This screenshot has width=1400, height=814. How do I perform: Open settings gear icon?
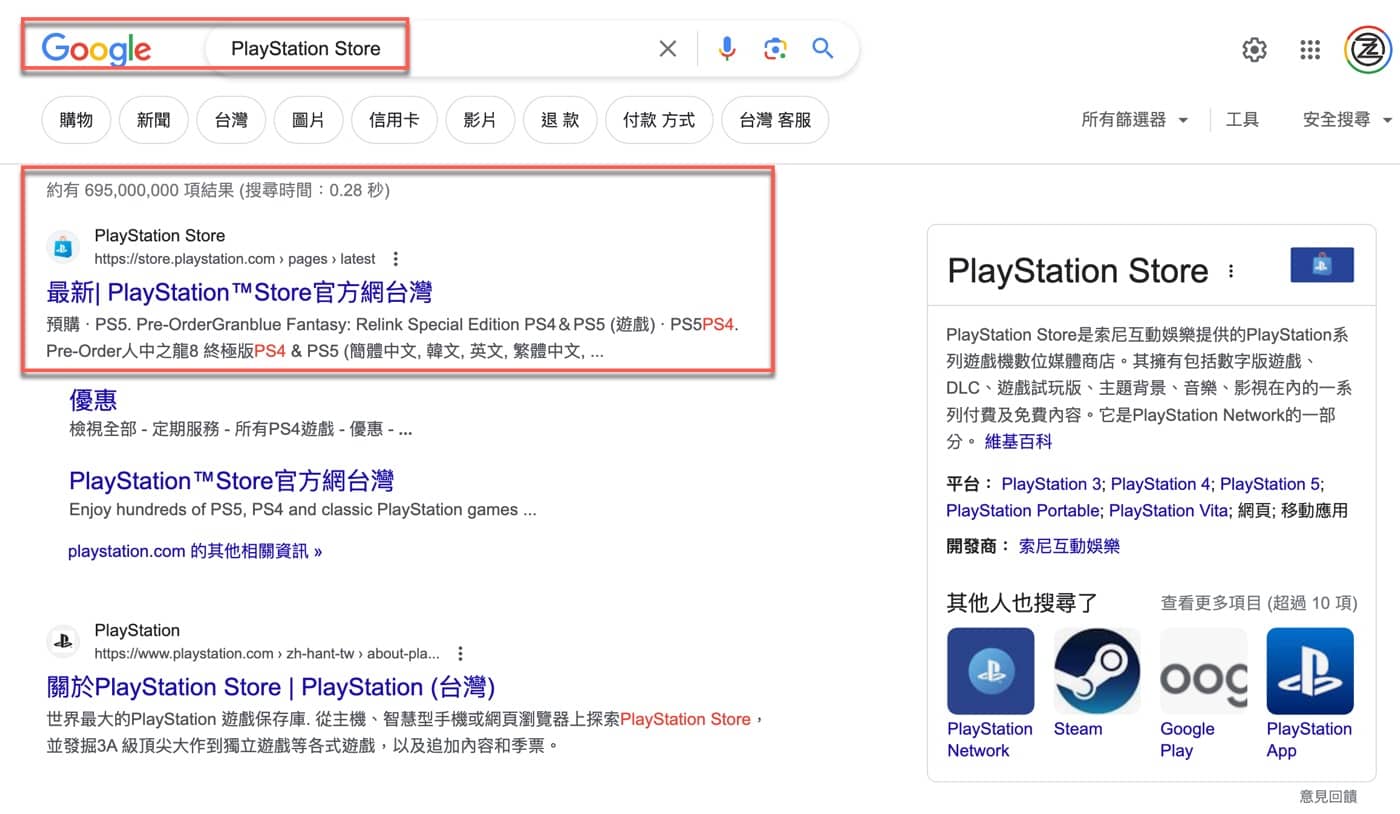[1254, 49]
